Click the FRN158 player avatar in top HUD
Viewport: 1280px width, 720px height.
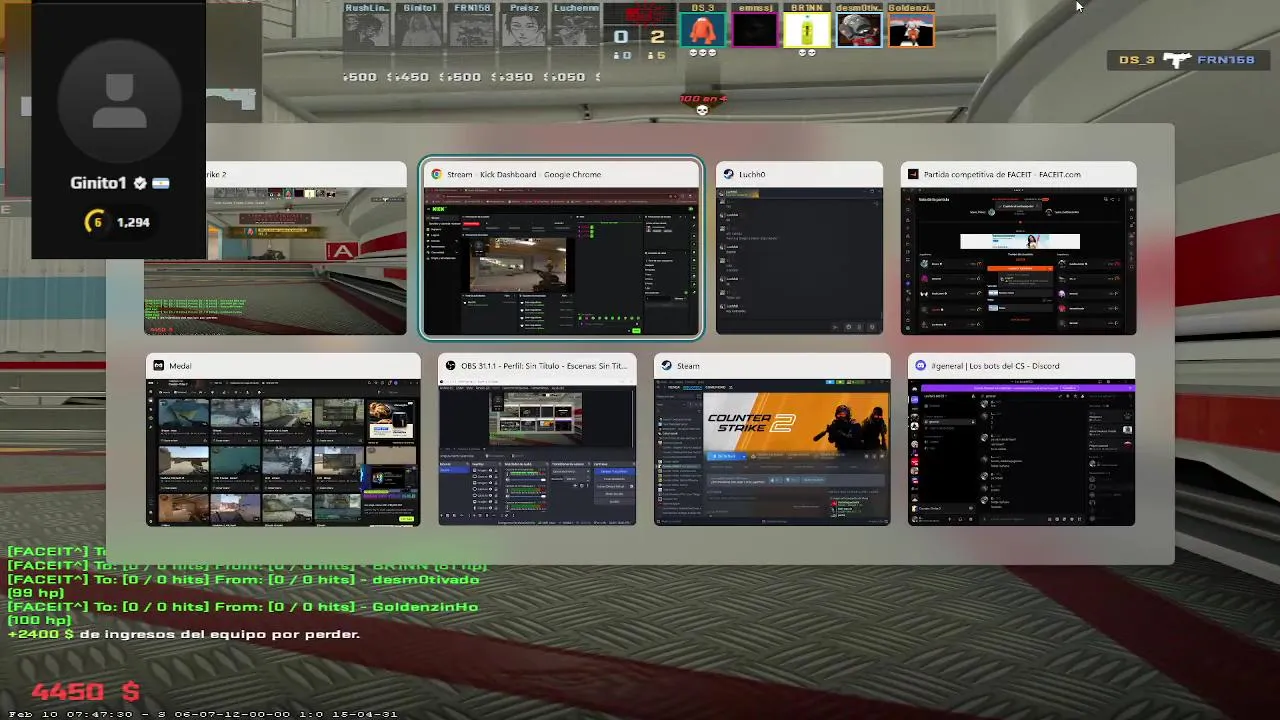pyautogui.click(x=471, y=30)
